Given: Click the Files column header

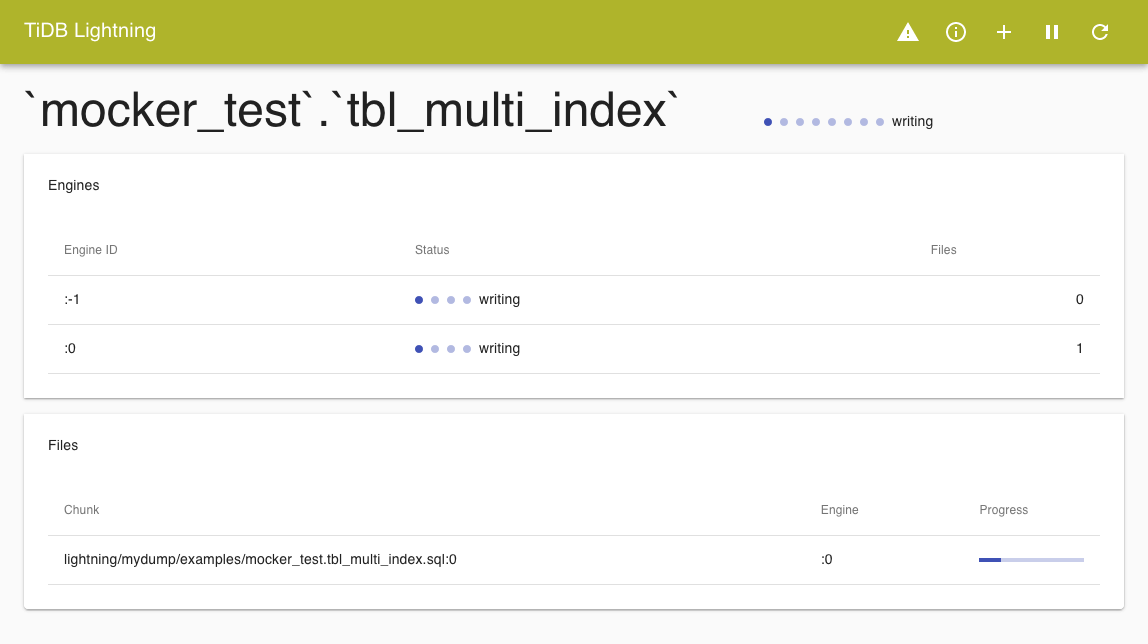Looking at the screenshot, I should pos(943,250).
